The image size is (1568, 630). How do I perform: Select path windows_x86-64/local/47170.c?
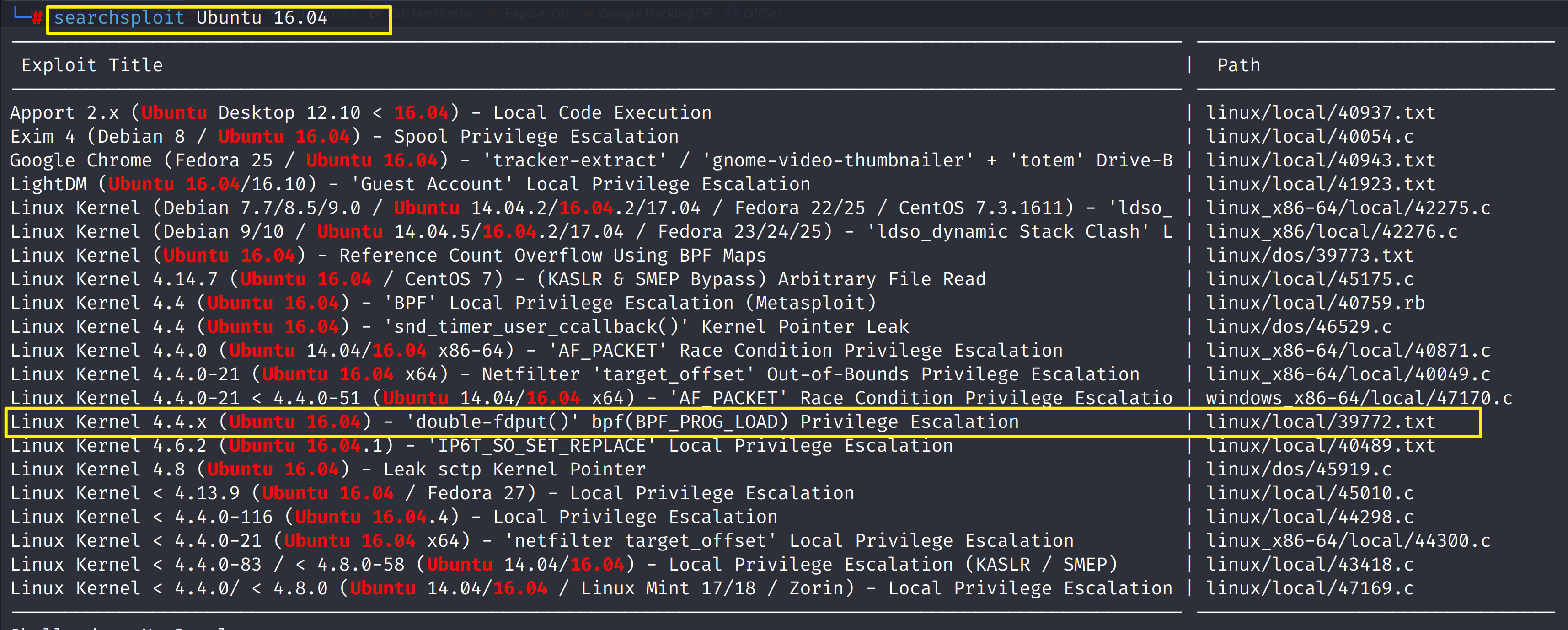1359,397
